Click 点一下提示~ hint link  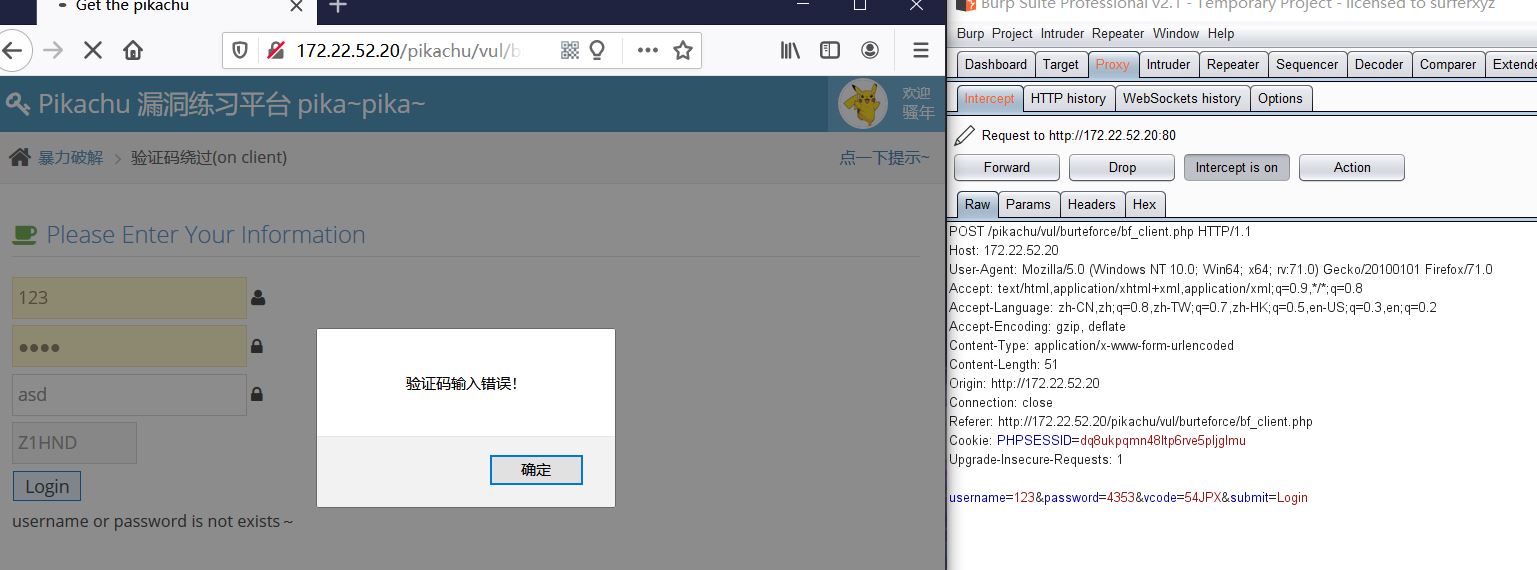coord(884,157)
